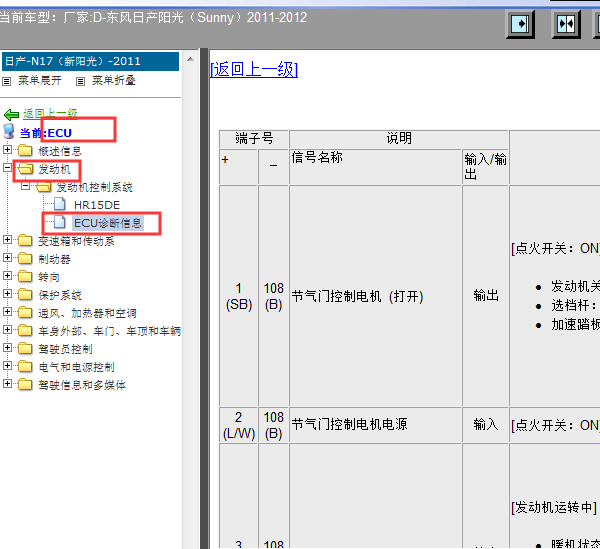Select the 发动机 folder
This screenshot has width=600, height=549.
click(x=54, y=169)
